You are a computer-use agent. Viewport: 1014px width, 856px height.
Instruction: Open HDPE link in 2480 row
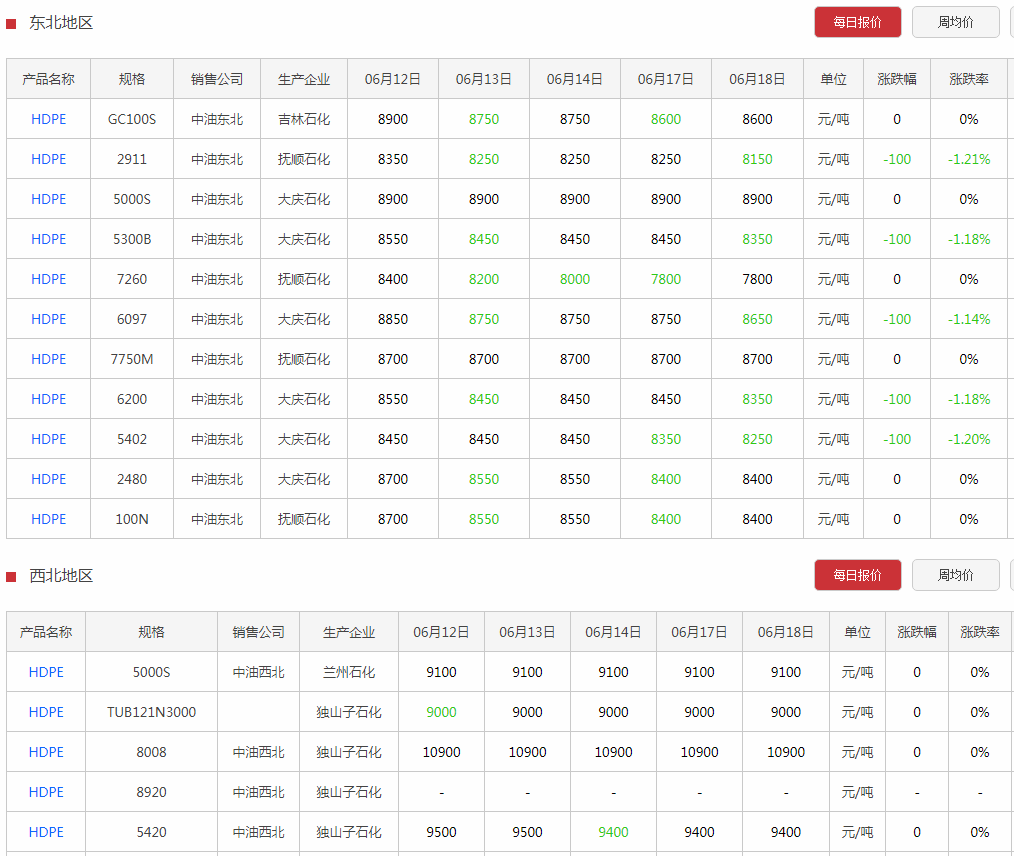[x=49, y=480]
